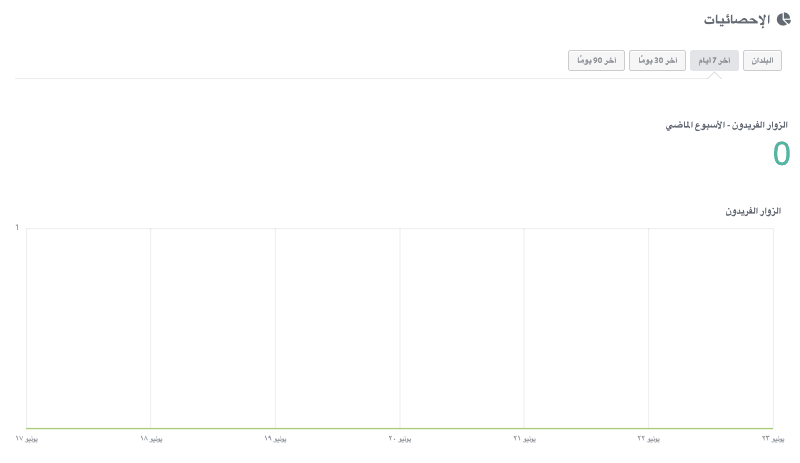Click the pie chart statistics icon
800x463 pixels.
pos(783,19)
